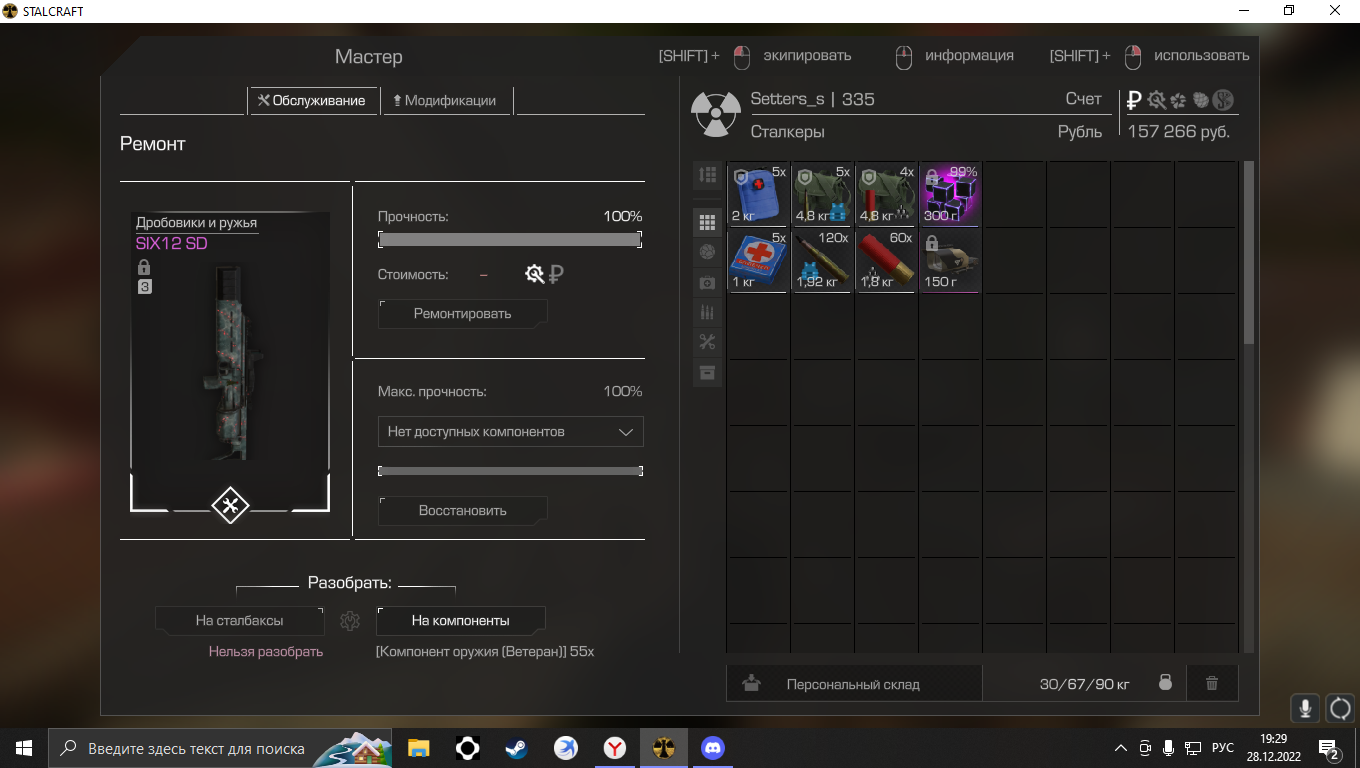Toggle the artifacts filter icon
Image resolution: width=1360 pixels, height=768 pixels.
pos(708,253)
